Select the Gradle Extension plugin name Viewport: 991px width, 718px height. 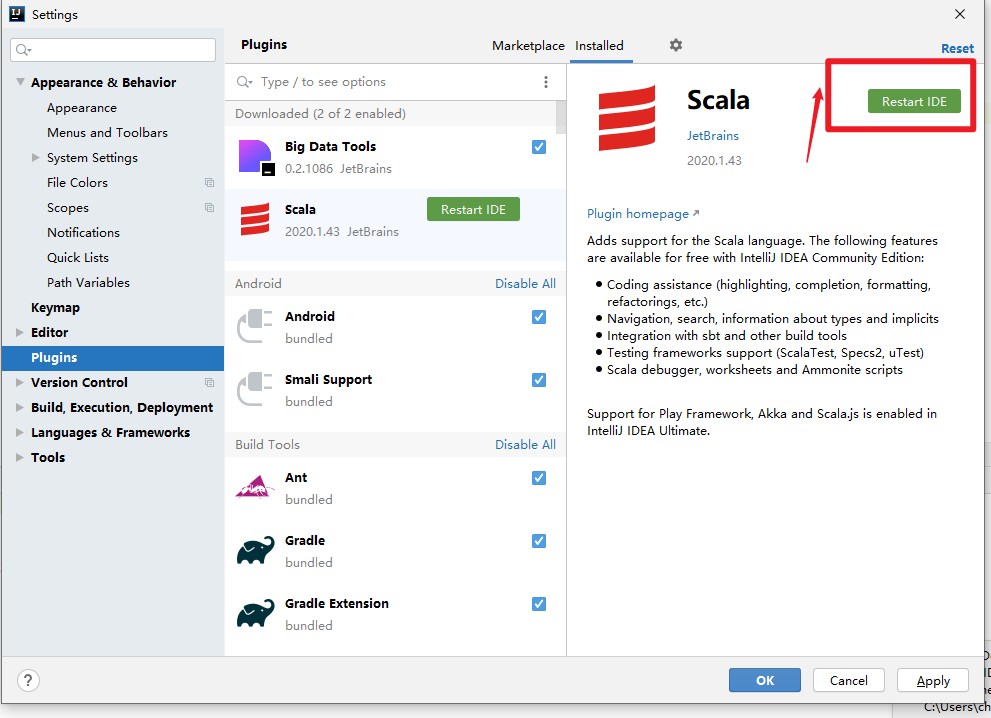[336, 604]
